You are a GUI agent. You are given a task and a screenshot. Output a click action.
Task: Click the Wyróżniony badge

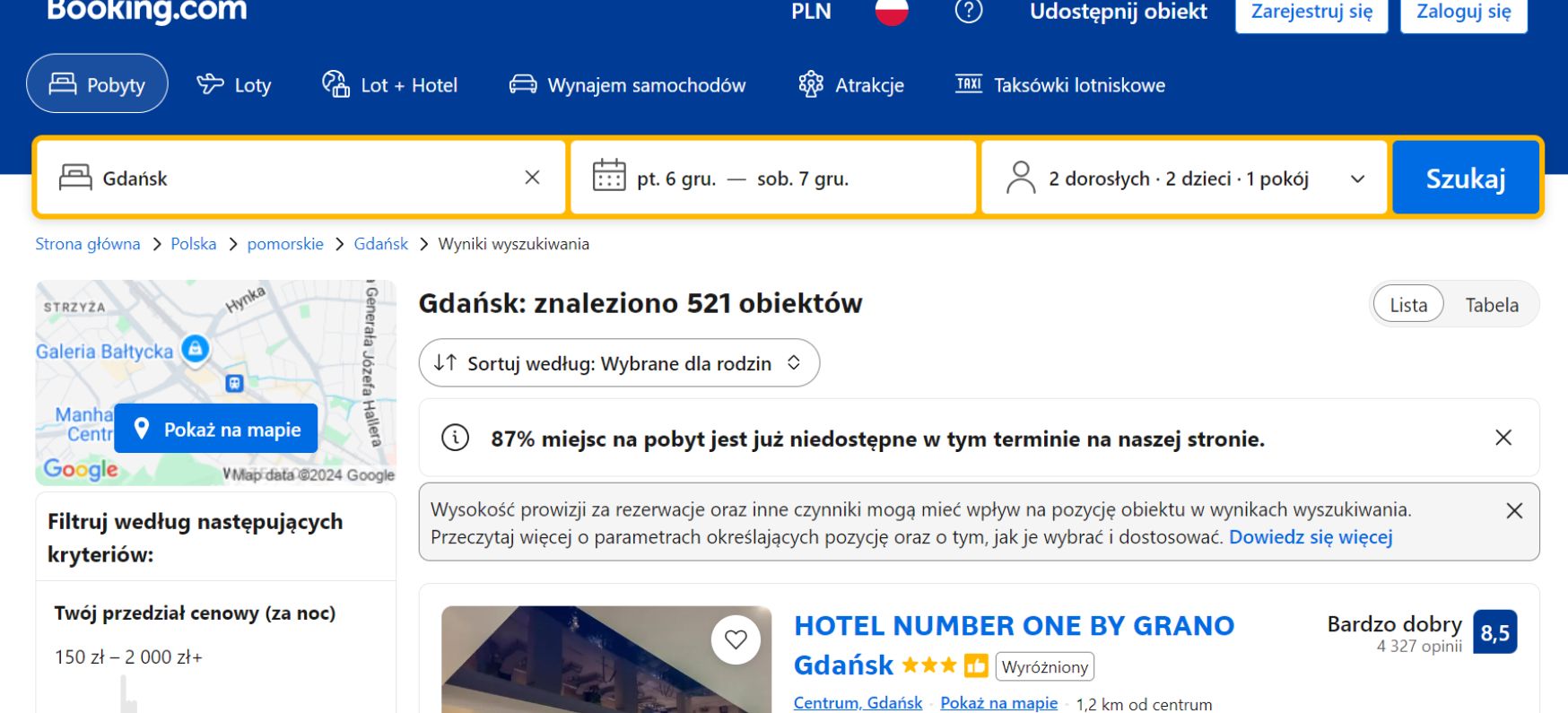[1045, 666]
